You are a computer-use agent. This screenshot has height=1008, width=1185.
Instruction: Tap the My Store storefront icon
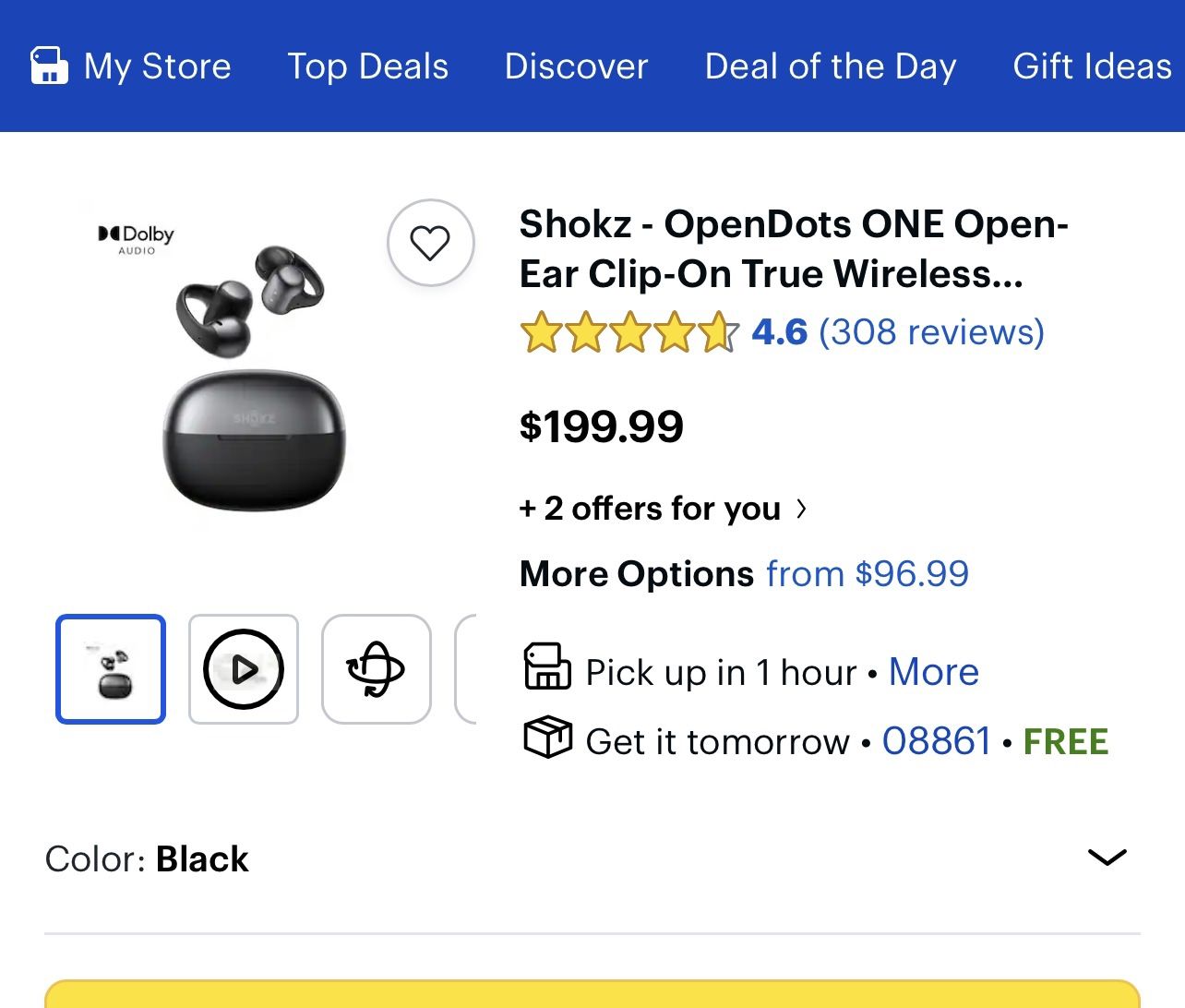coord(49,66)
